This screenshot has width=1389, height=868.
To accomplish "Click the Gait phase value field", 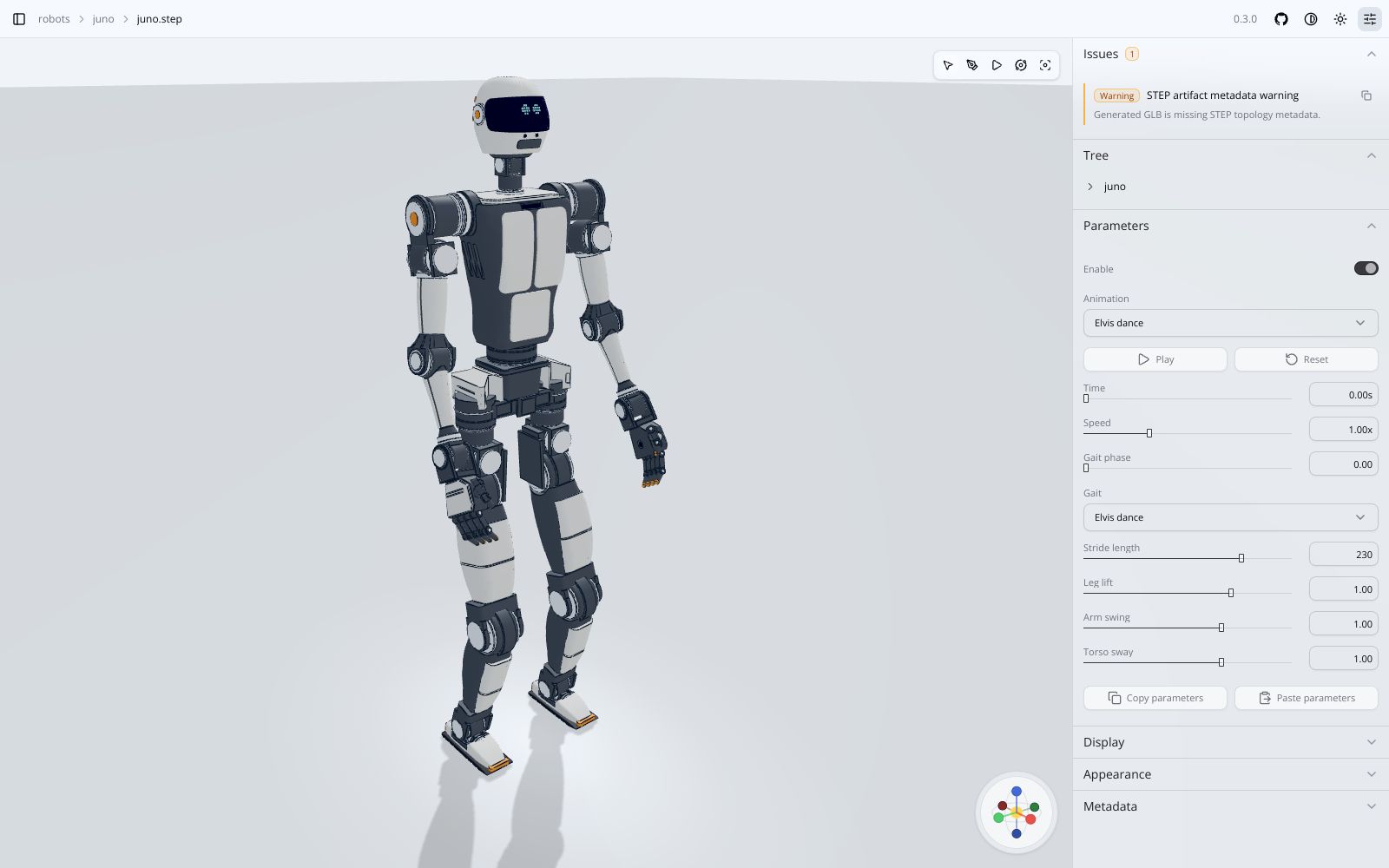I will [1343, 464].
